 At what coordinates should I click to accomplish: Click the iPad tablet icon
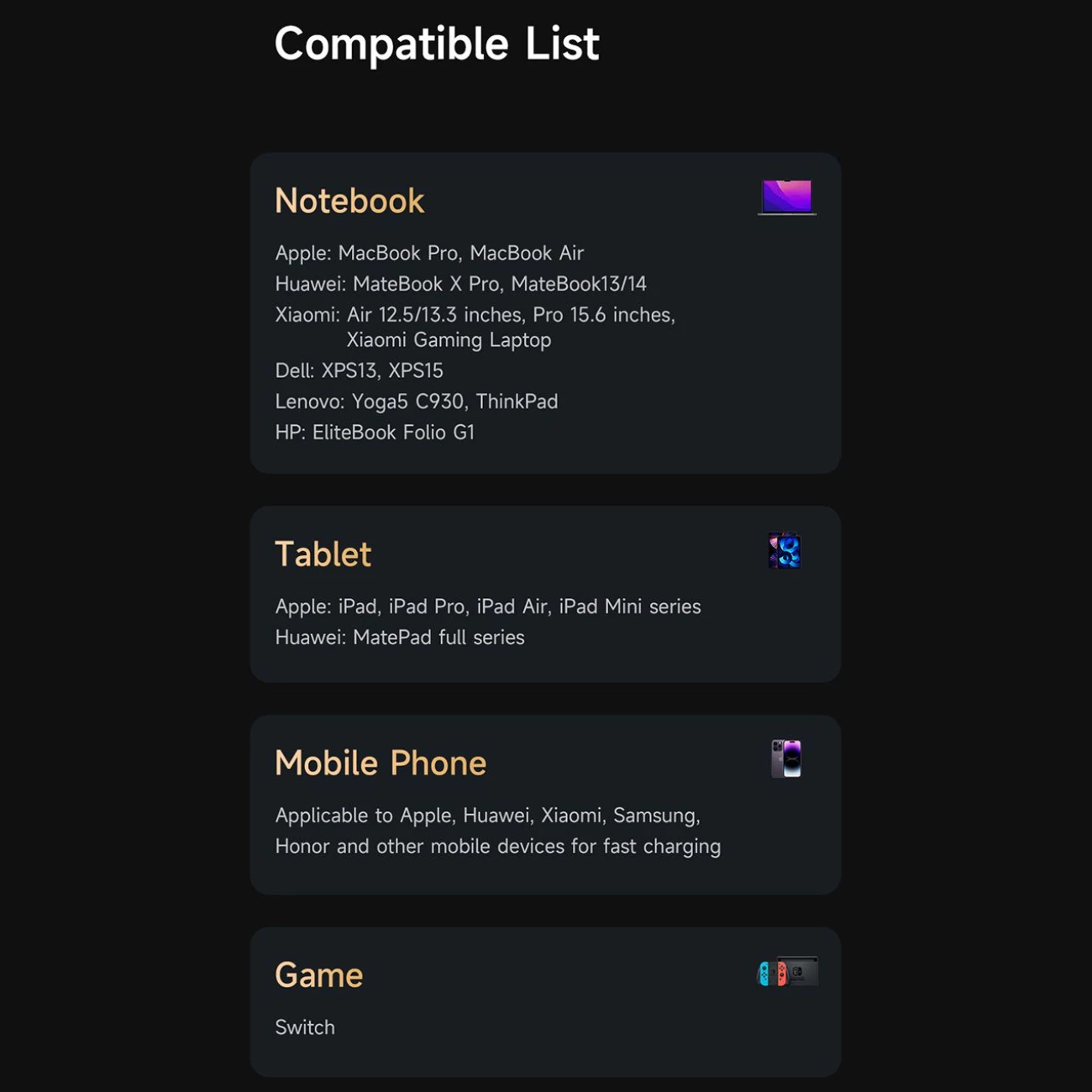[785, 551]
